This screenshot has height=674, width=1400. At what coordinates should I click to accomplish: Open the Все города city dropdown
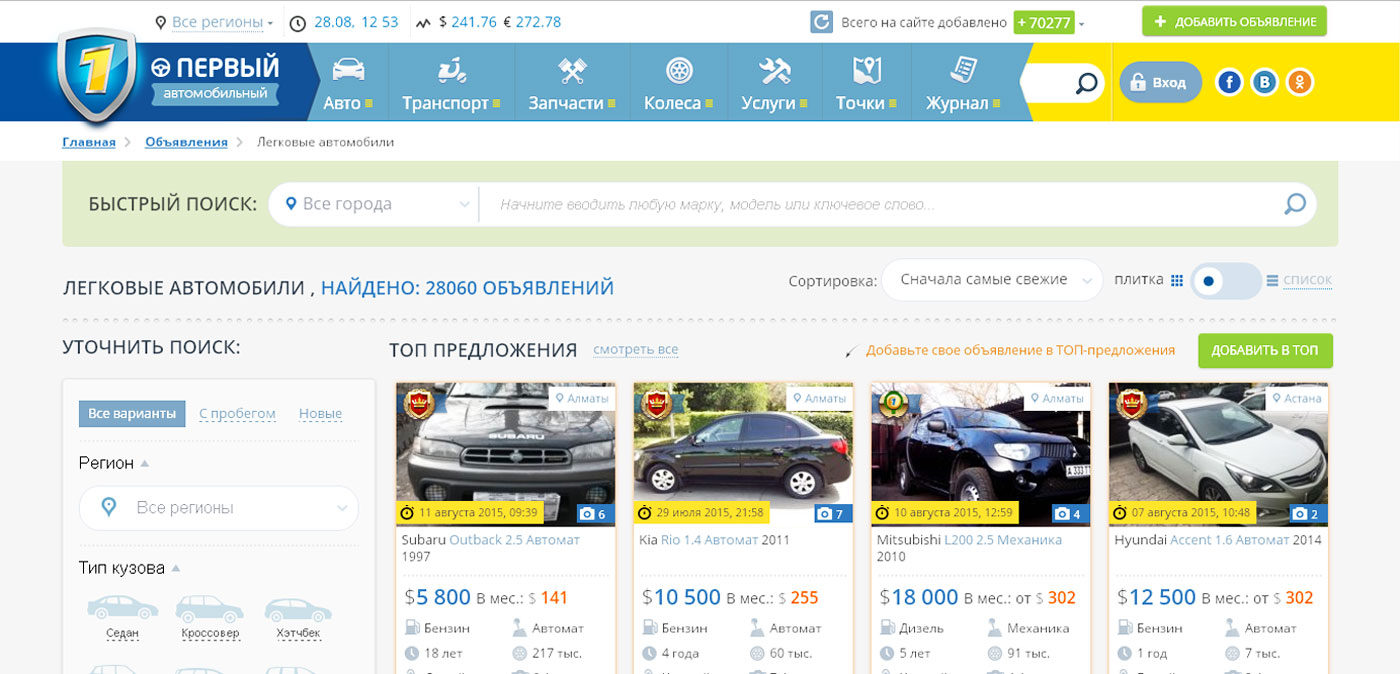[374, 204]
